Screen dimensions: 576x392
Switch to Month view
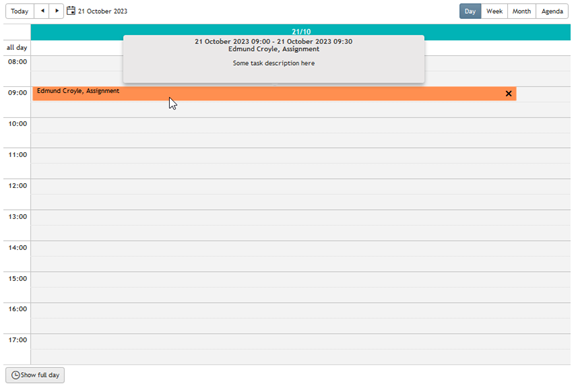tap(522, 11)
